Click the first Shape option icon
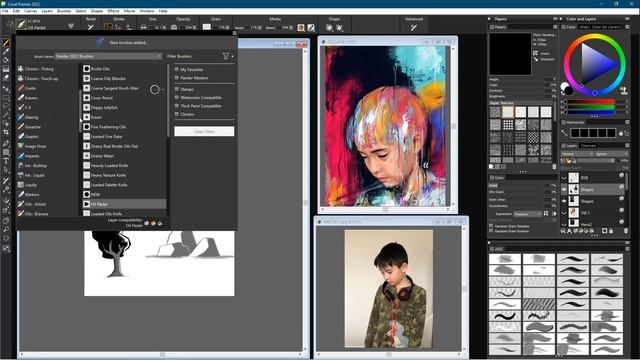Image resolution: width=640 pixels, height=360 pixels. (x=329, y=28)
